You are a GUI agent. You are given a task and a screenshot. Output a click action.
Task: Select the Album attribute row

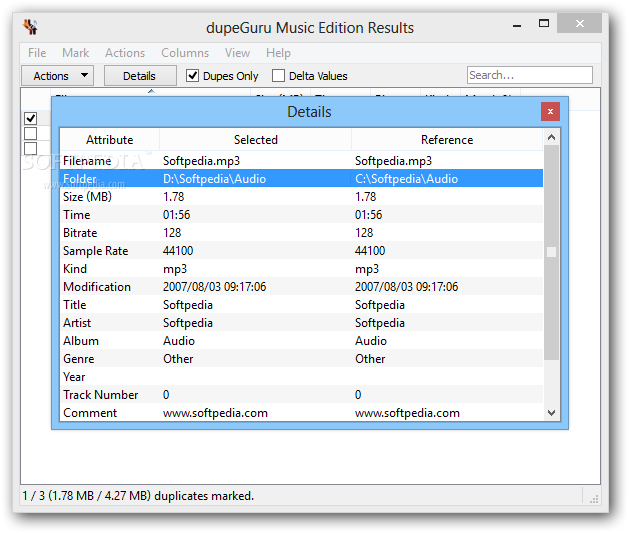click(x=302, y=341)
